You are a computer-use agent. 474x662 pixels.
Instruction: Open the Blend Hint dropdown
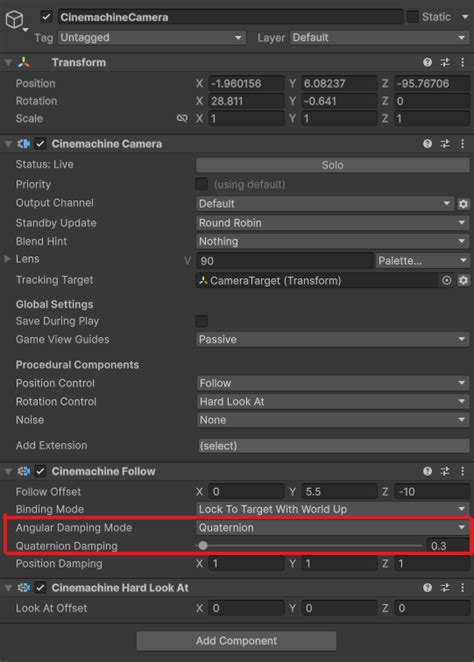point(333,241)
